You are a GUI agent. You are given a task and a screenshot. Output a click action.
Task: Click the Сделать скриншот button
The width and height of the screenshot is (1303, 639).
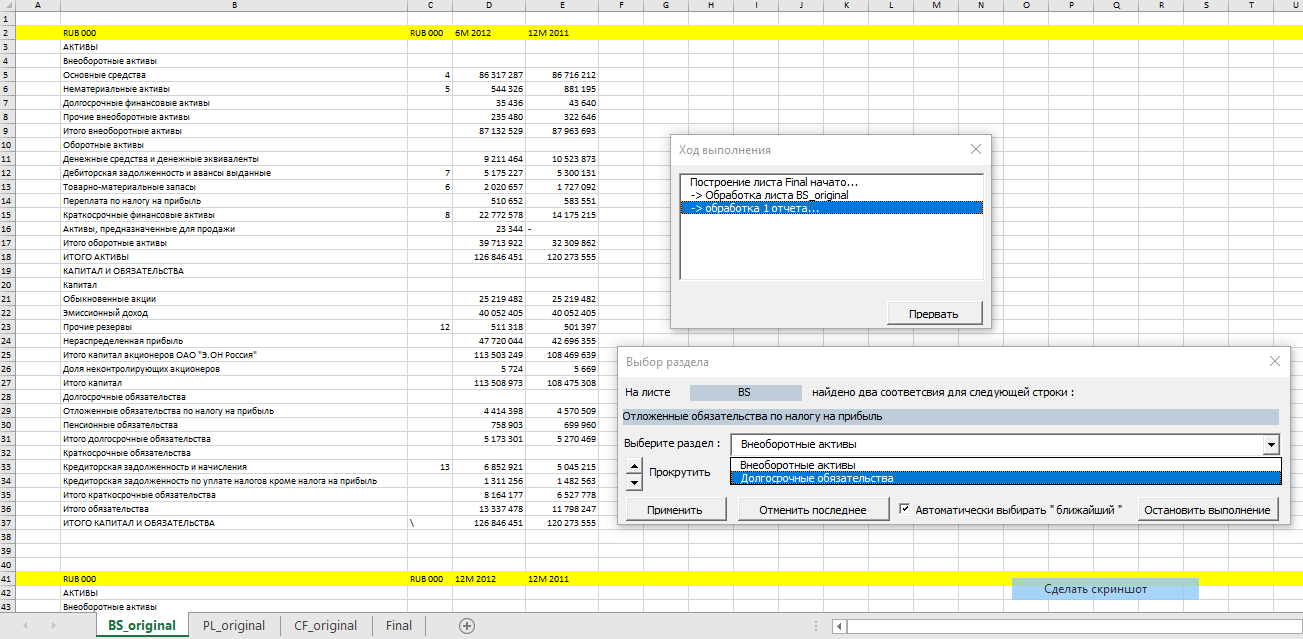(1105, 589)
